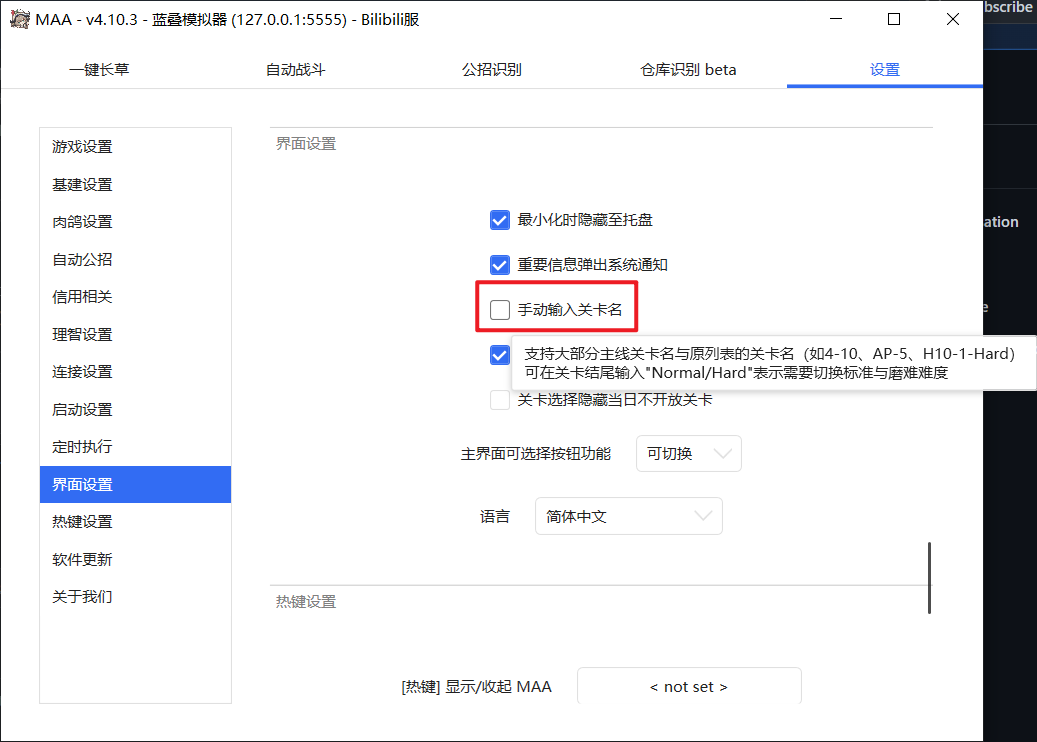Image resolution: width=1037 pixels, height=742 pixels.
Task: Close the MAA window
Action: point(952,19)
